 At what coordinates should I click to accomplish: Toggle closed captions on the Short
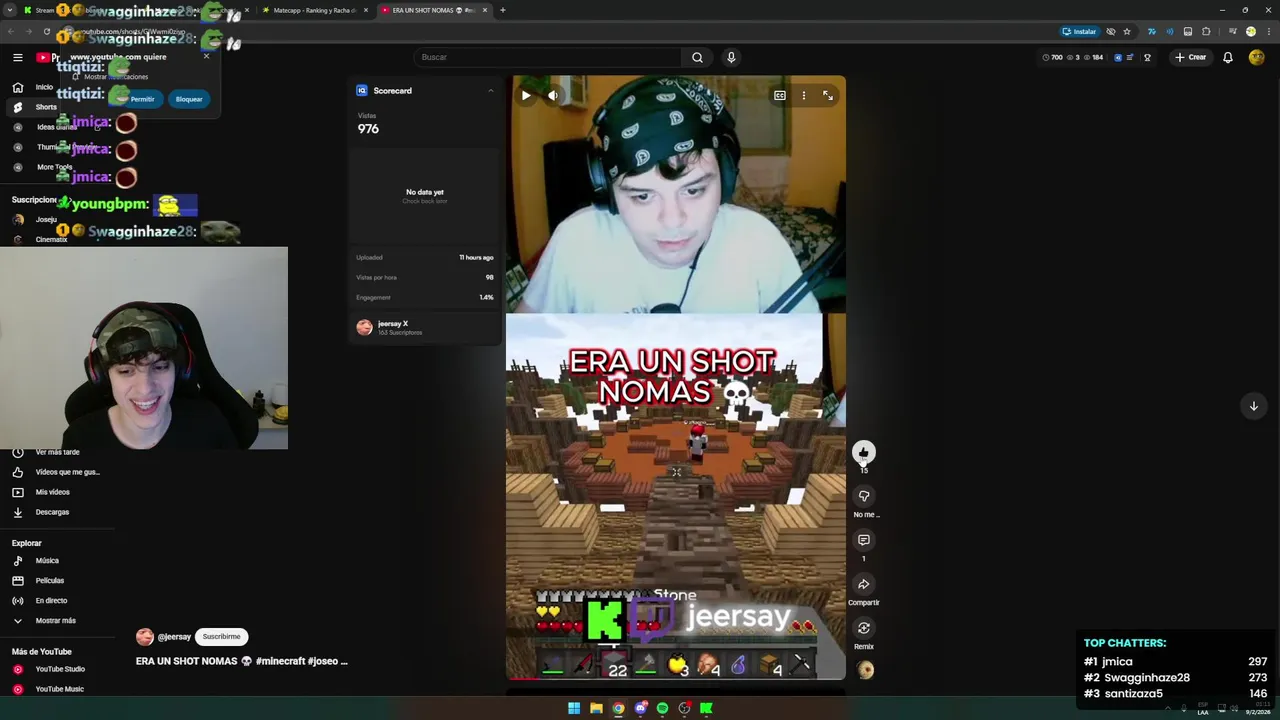(x=780, y=95)
